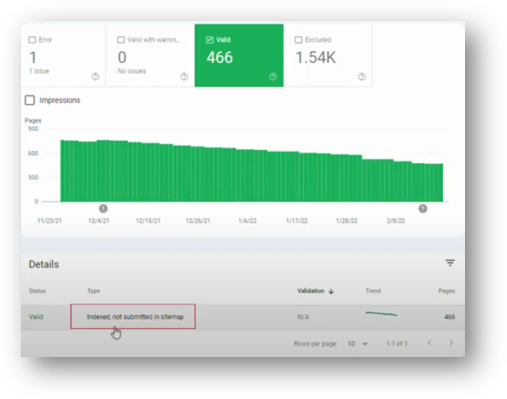Open 'Indexed, not submitted in sitemap' row
Screen dimensions: 507x399
pos(243,317)
